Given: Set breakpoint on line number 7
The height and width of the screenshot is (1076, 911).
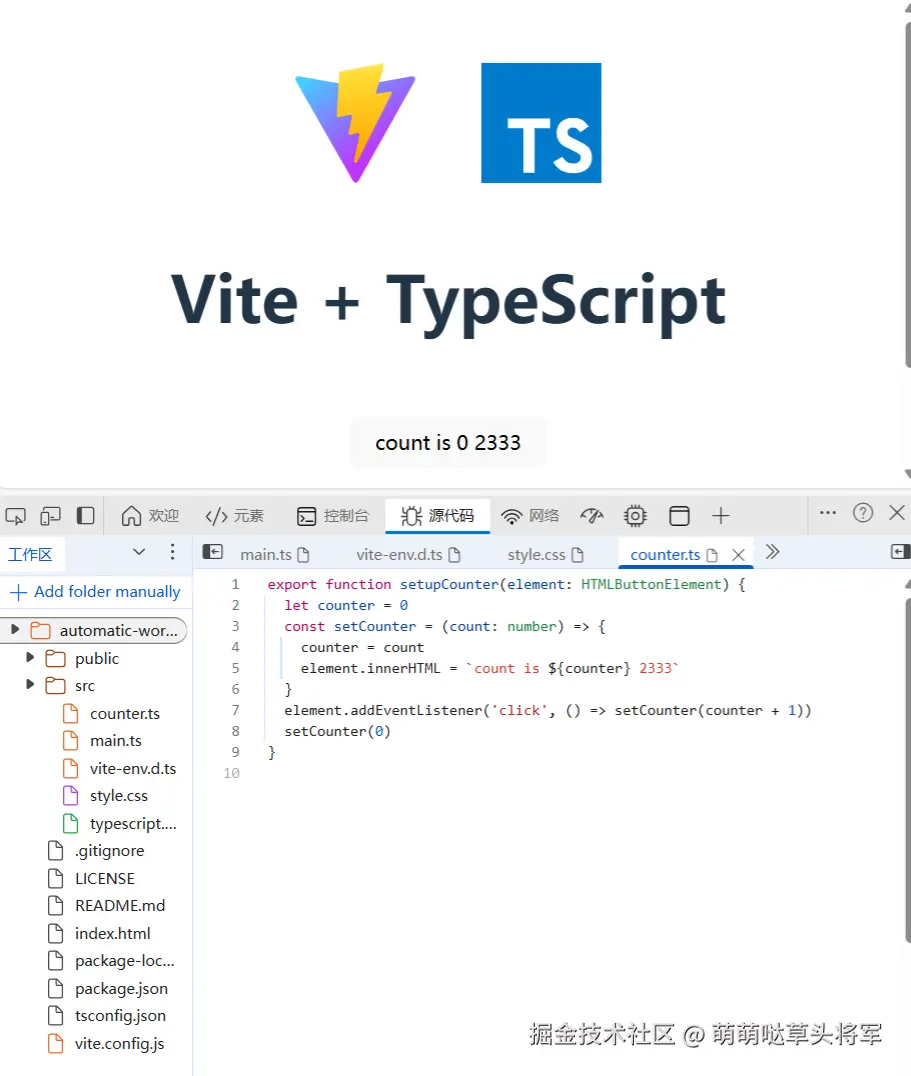Looking at the screenshot, I should click(x=235, y=710).
